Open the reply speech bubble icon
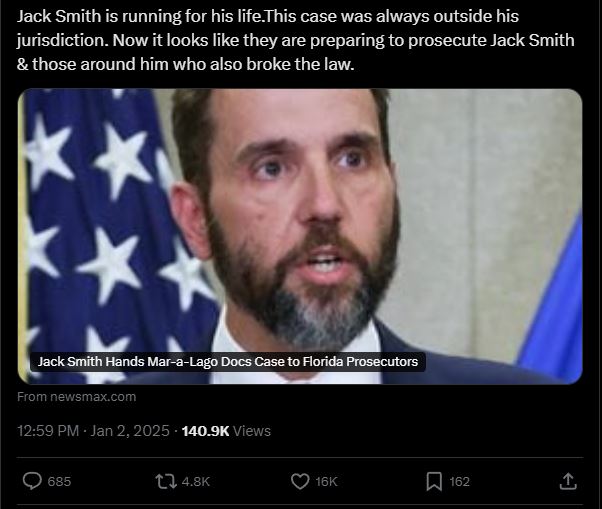Viewport: 602px width, 509px height. pos(32,481)
